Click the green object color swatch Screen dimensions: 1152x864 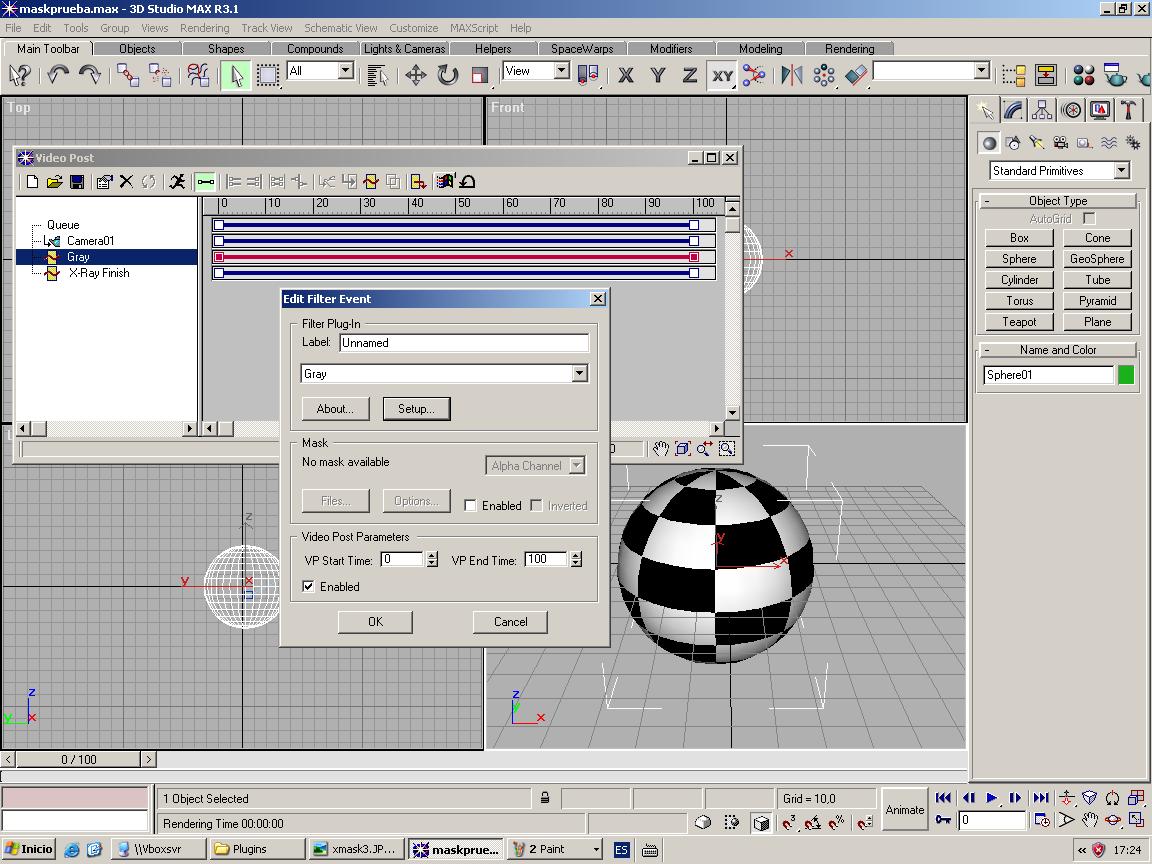click(x=1126, y=375)
